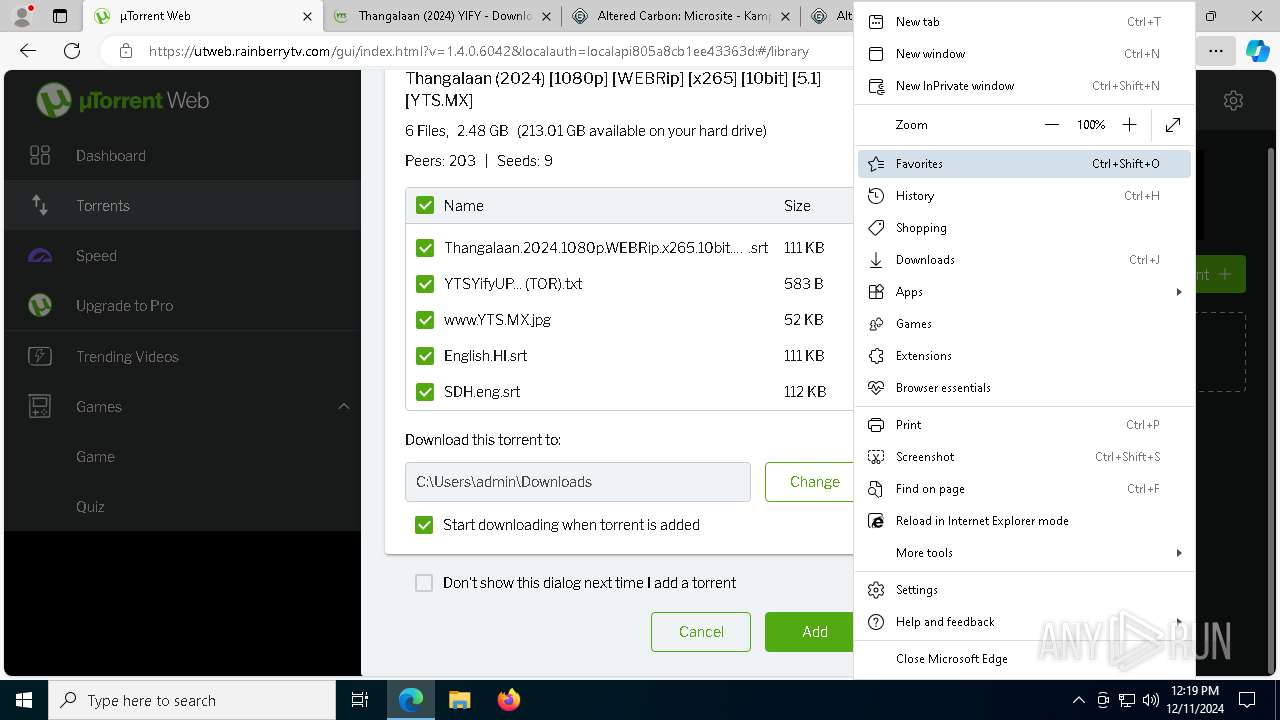Cancel the add torrent dialog
The width and height of the screenshot is (1280, 720).
(701, 632)
